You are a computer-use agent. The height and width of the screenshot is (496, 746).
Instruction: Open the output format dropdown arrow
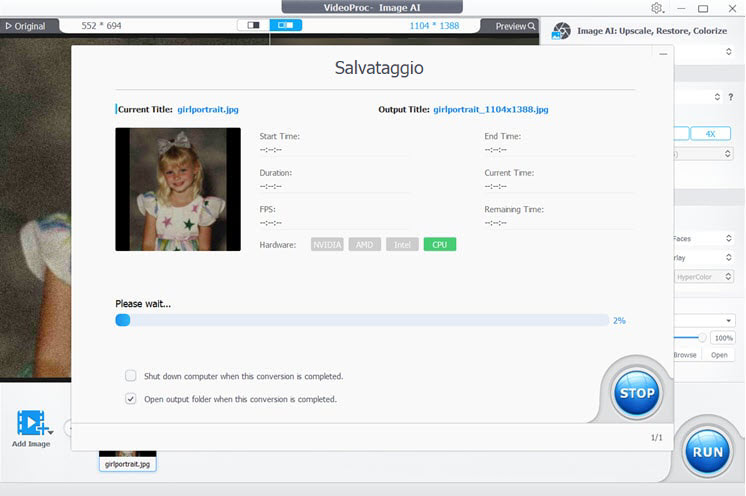click(x=728, y=321)
